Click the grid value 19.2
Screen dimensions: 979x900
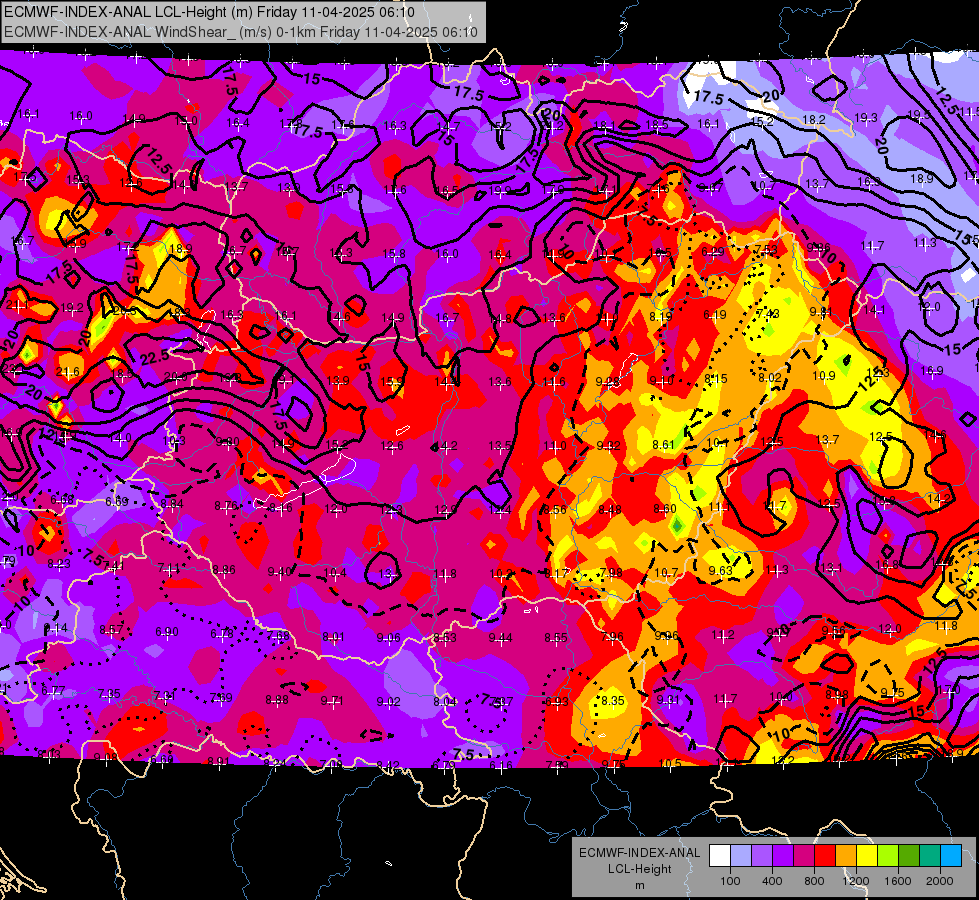72,307
